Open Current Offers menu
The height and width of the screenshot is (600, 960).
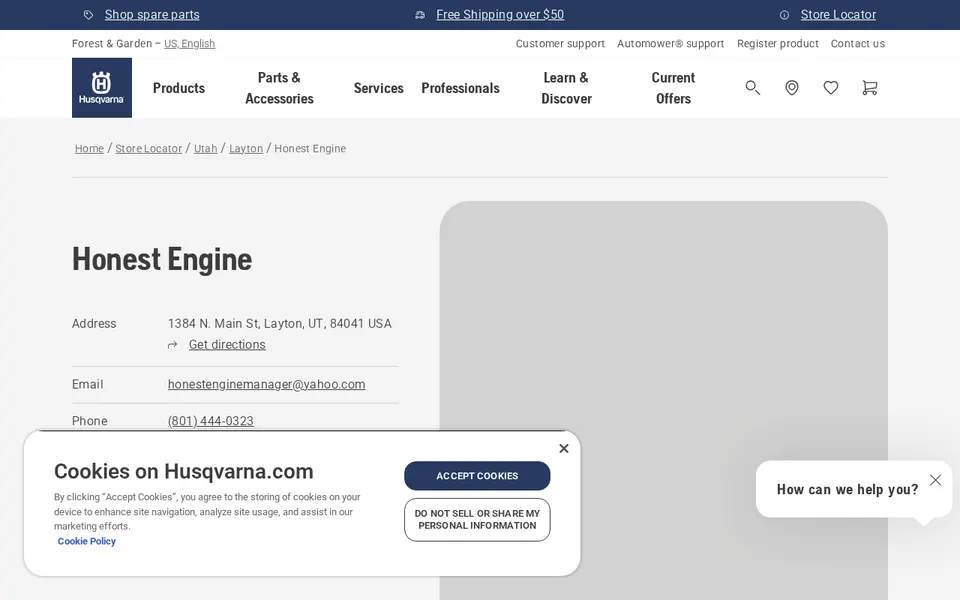(673, 88)
